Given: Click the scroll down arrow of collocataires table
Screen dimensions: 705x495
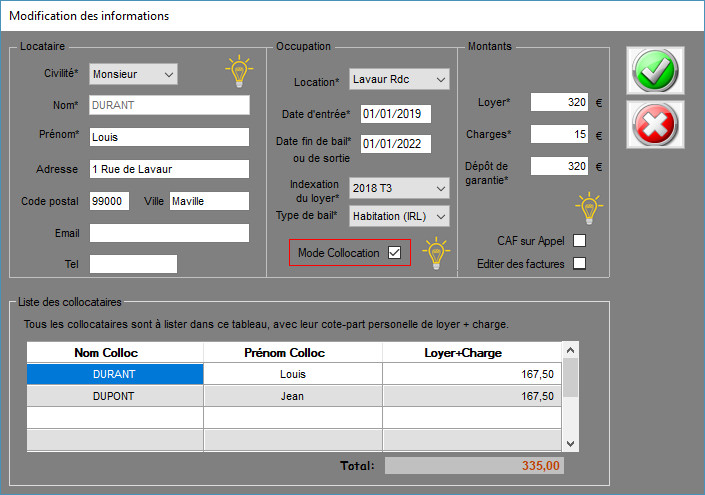Looking at the screenshot, I should tap(570, 442).
